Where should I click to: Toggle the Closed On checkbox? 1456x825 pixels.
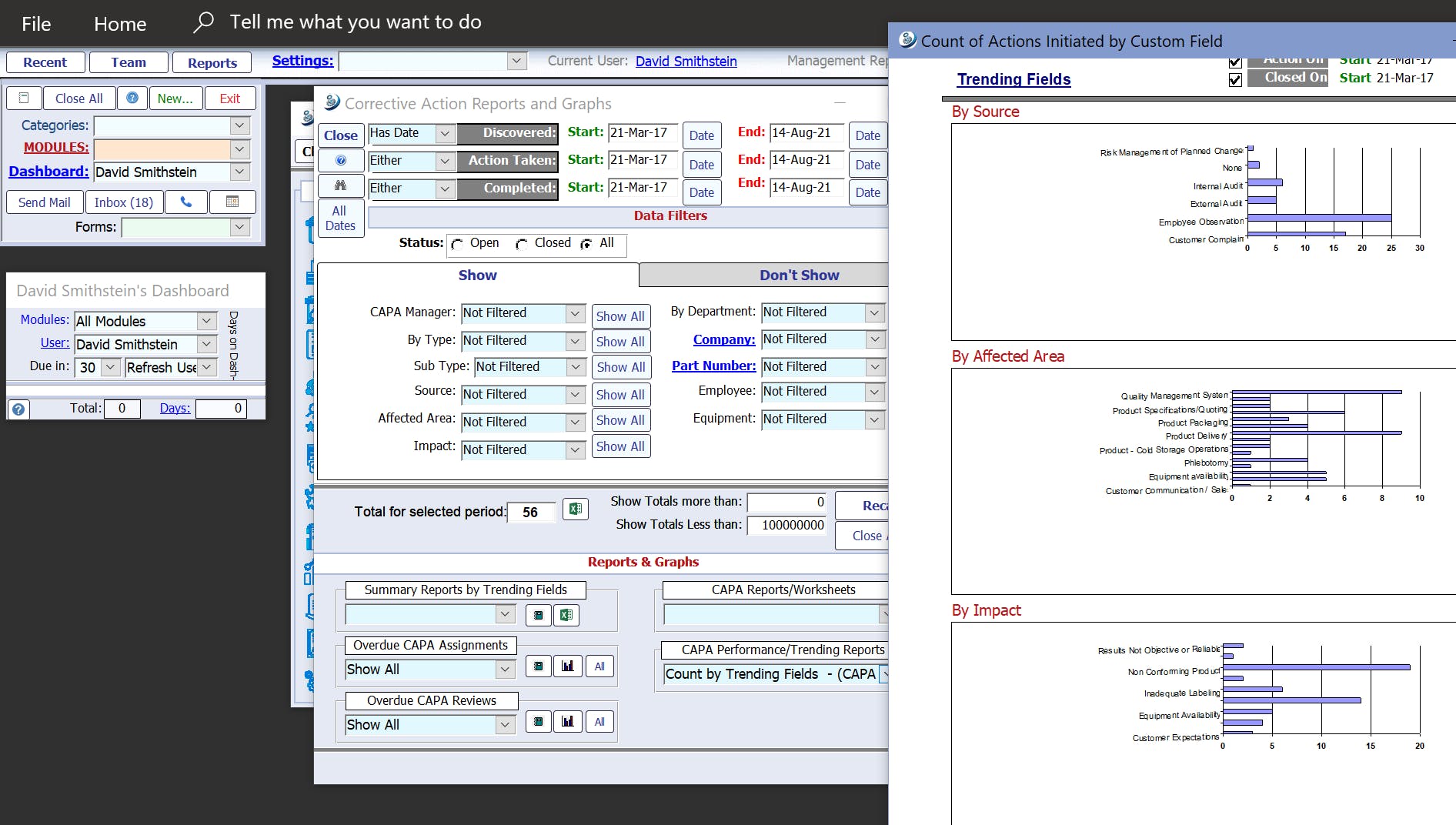[1235, 80]
